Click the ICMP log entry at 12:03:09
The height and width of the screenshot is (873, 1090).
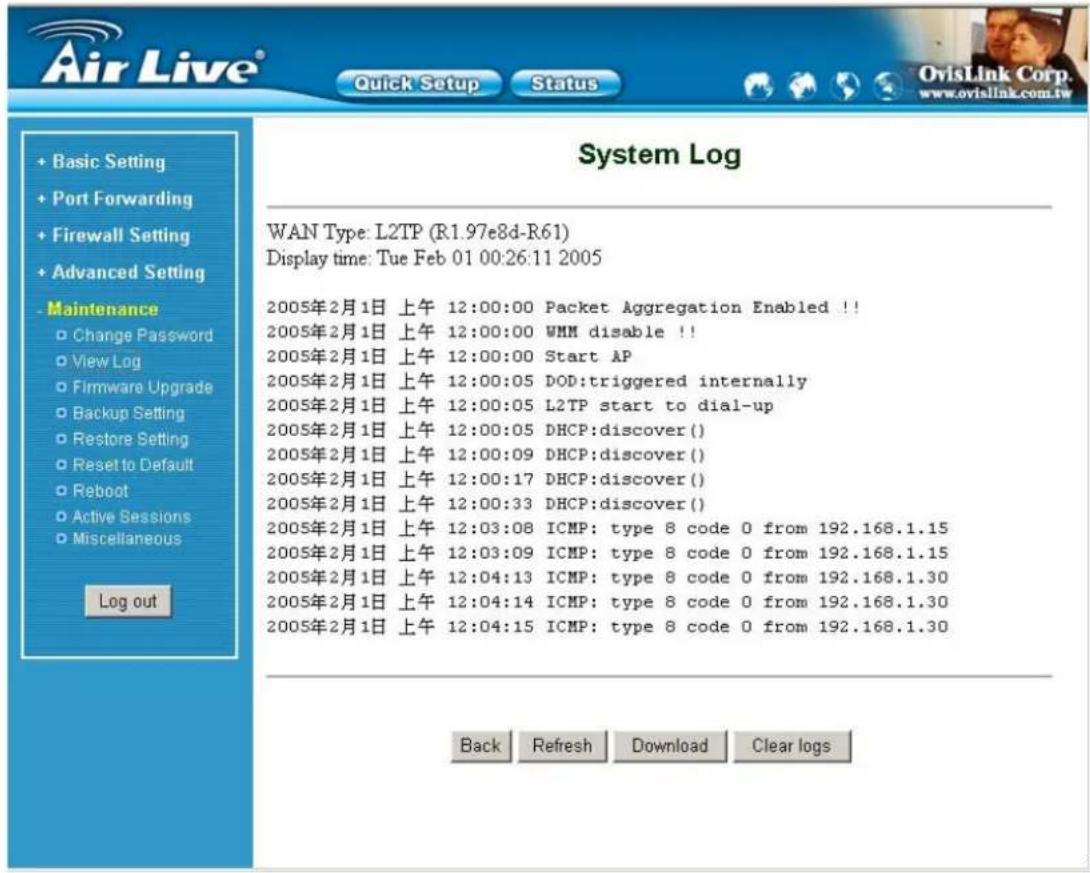tap(608, 553)
